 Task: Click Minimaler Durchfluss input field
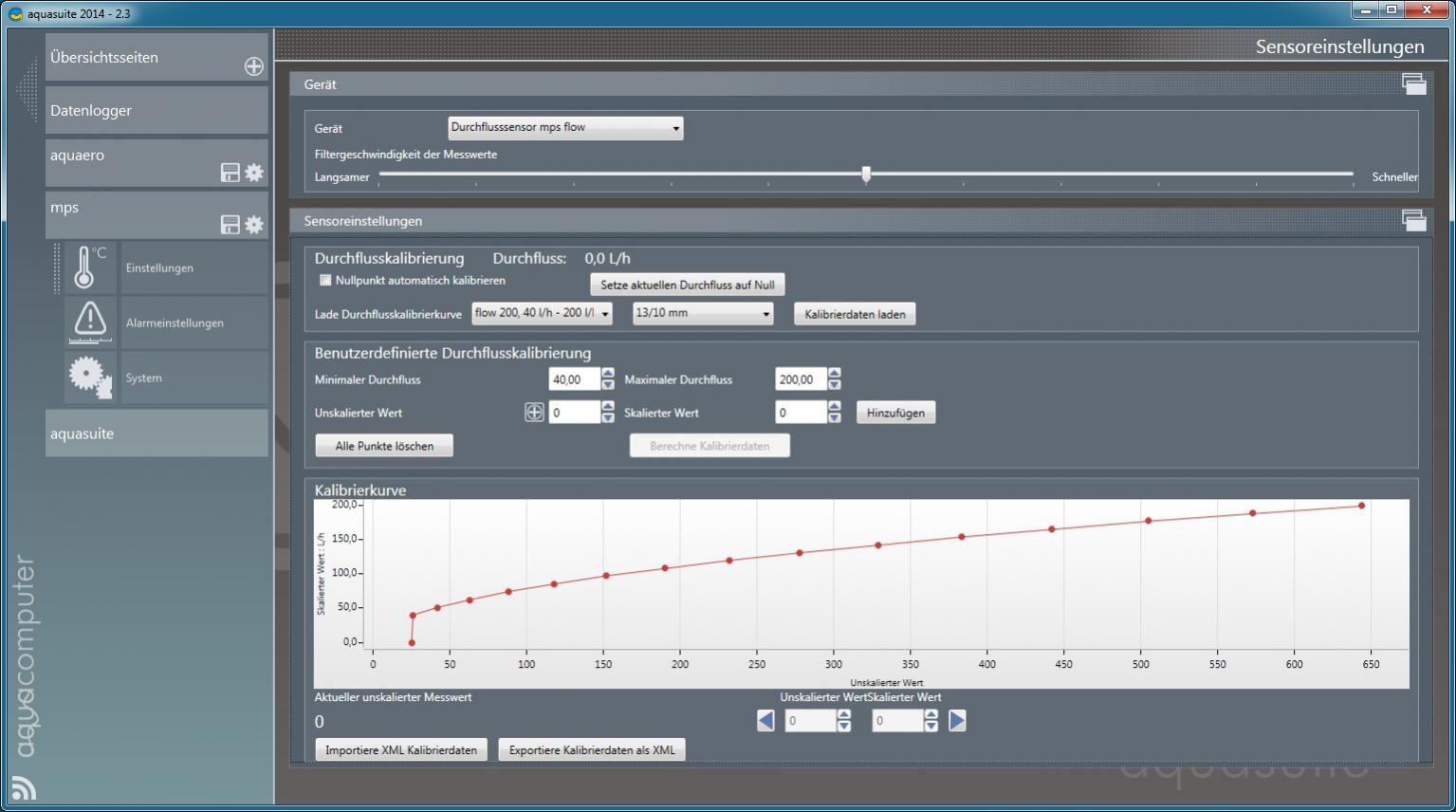point(575,379)
